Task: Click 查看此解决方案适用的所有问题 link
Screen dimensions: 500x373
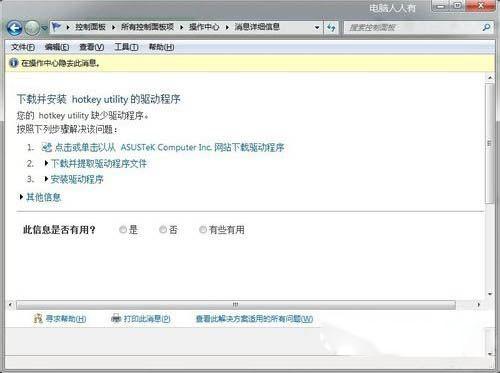Action: point(254,319)
